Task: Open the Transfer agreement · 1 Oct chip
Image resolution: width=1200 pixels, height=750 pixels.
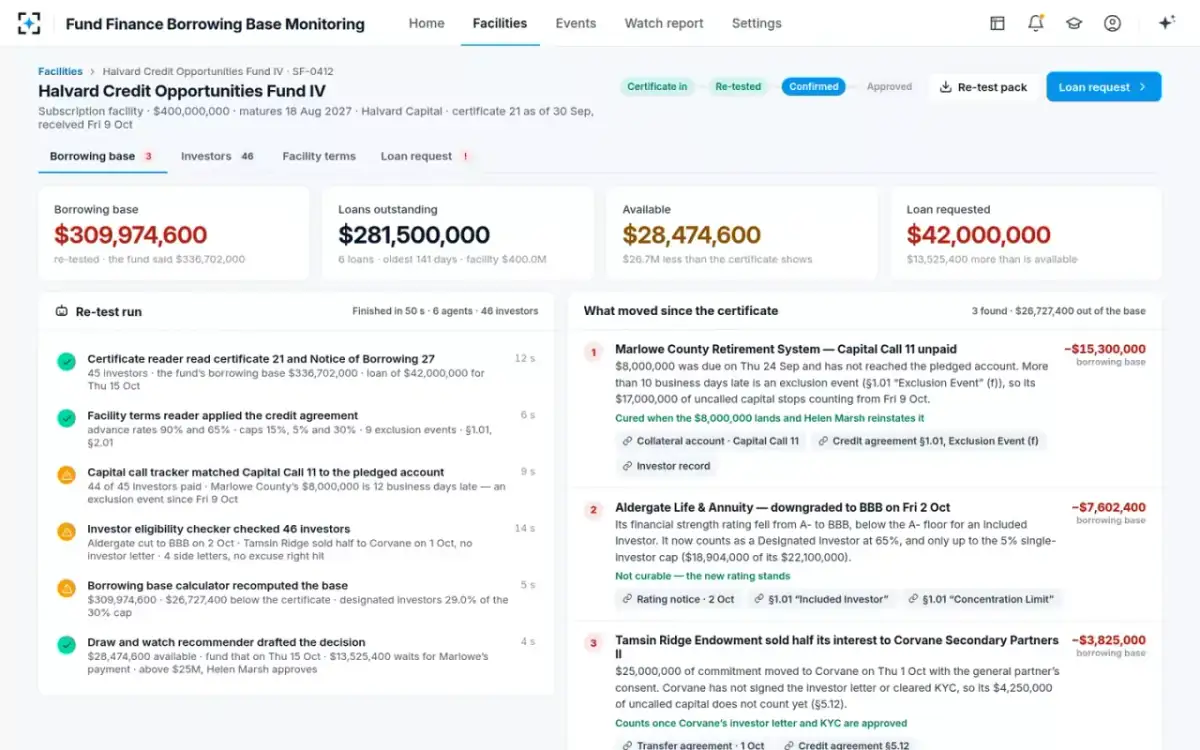Action: coord(692,746)
